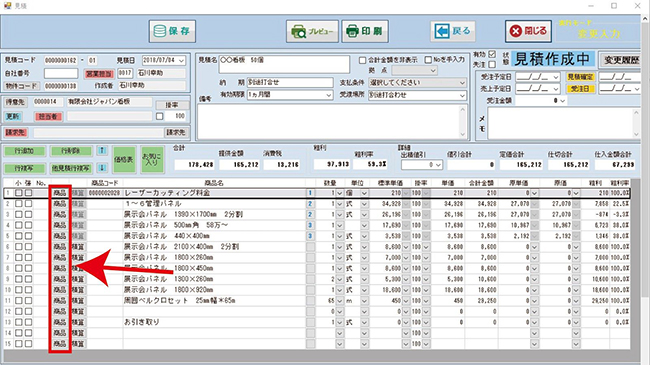Click 積算 button in row 15

tap(78, 344)
